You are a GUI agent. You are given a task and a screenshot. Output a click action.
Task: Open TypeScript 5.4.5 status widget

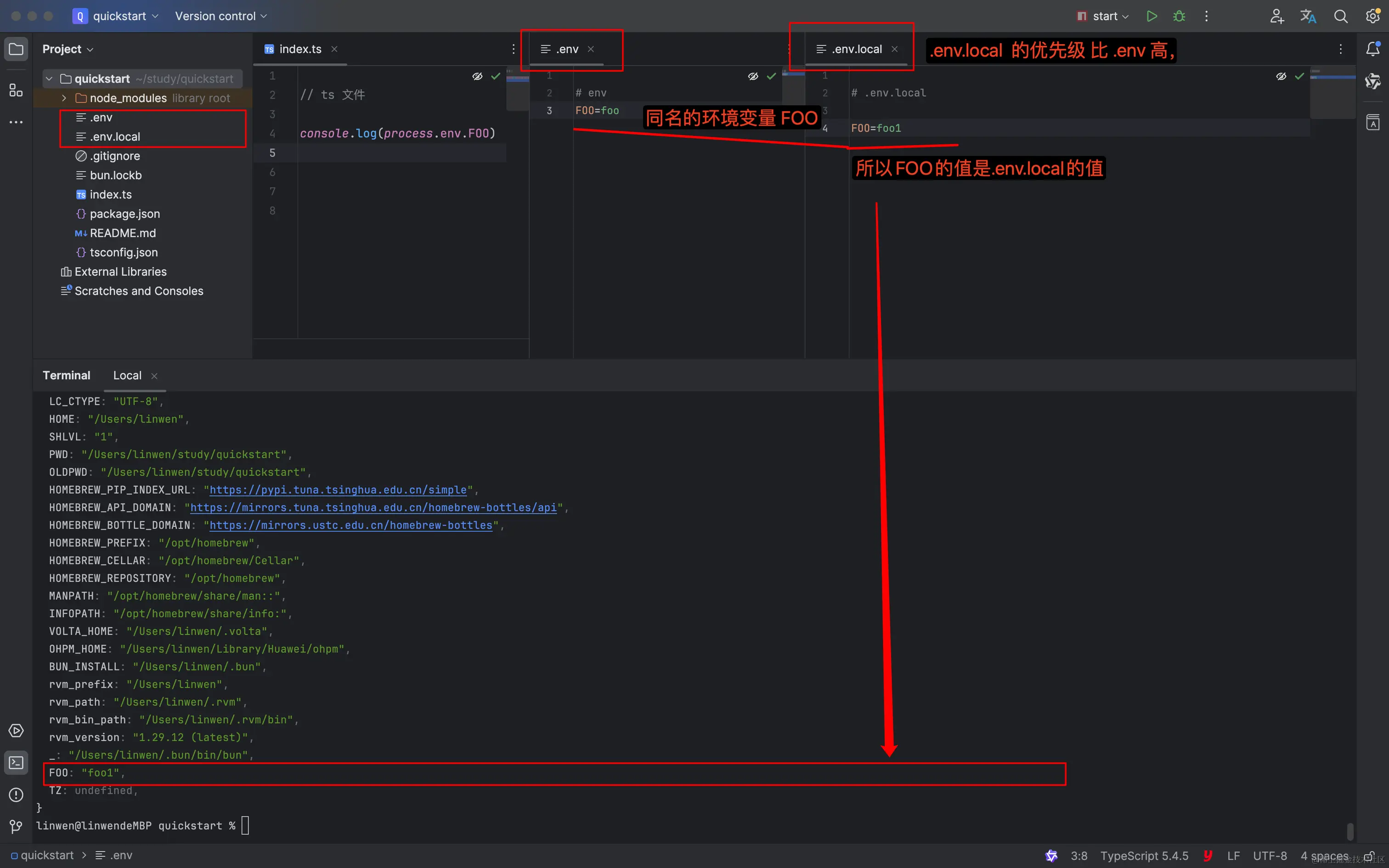click(1144, 855)
